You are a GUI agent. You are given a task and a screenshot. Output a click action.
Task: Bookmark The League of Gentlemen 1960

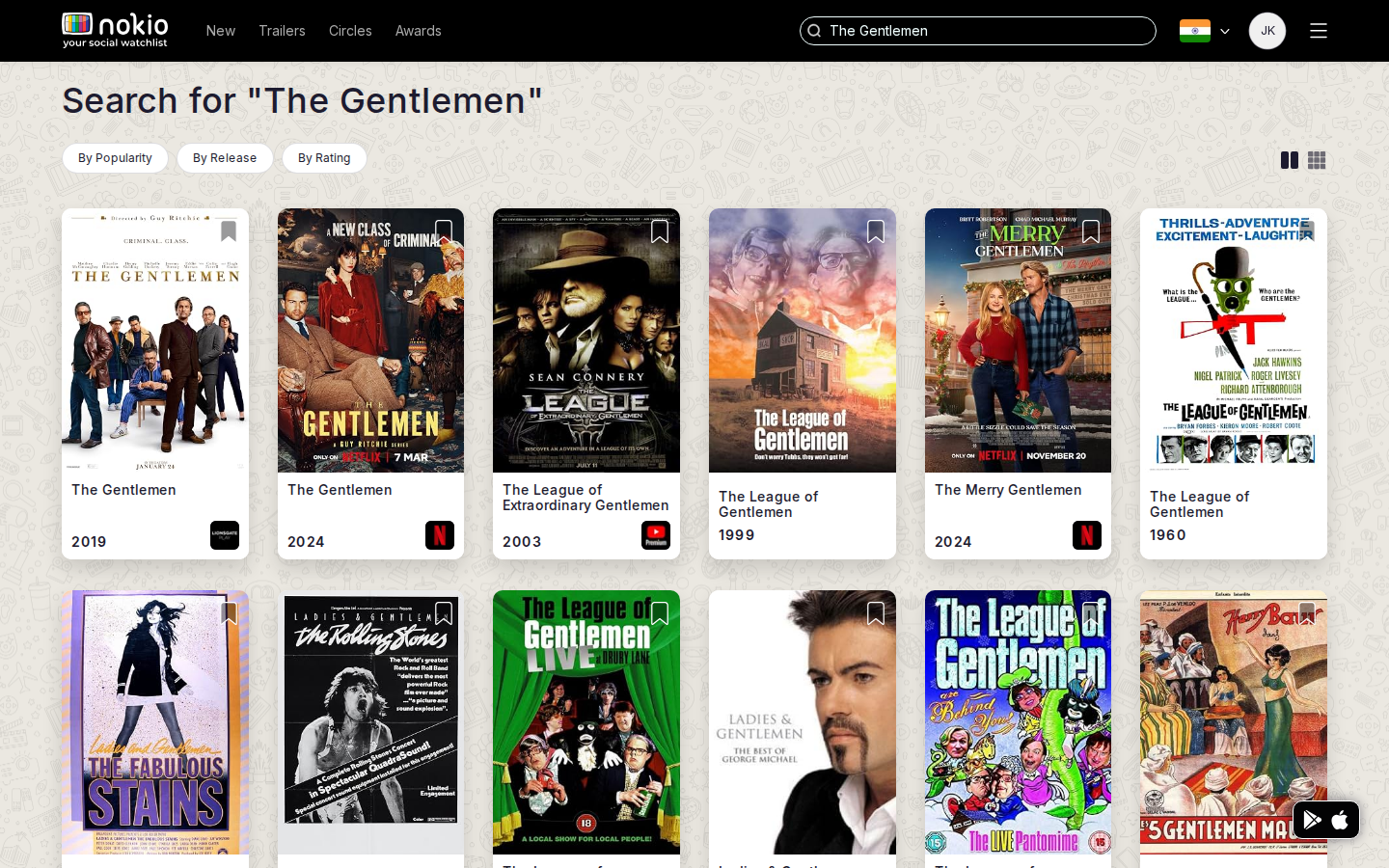[x=1307, y=231]
